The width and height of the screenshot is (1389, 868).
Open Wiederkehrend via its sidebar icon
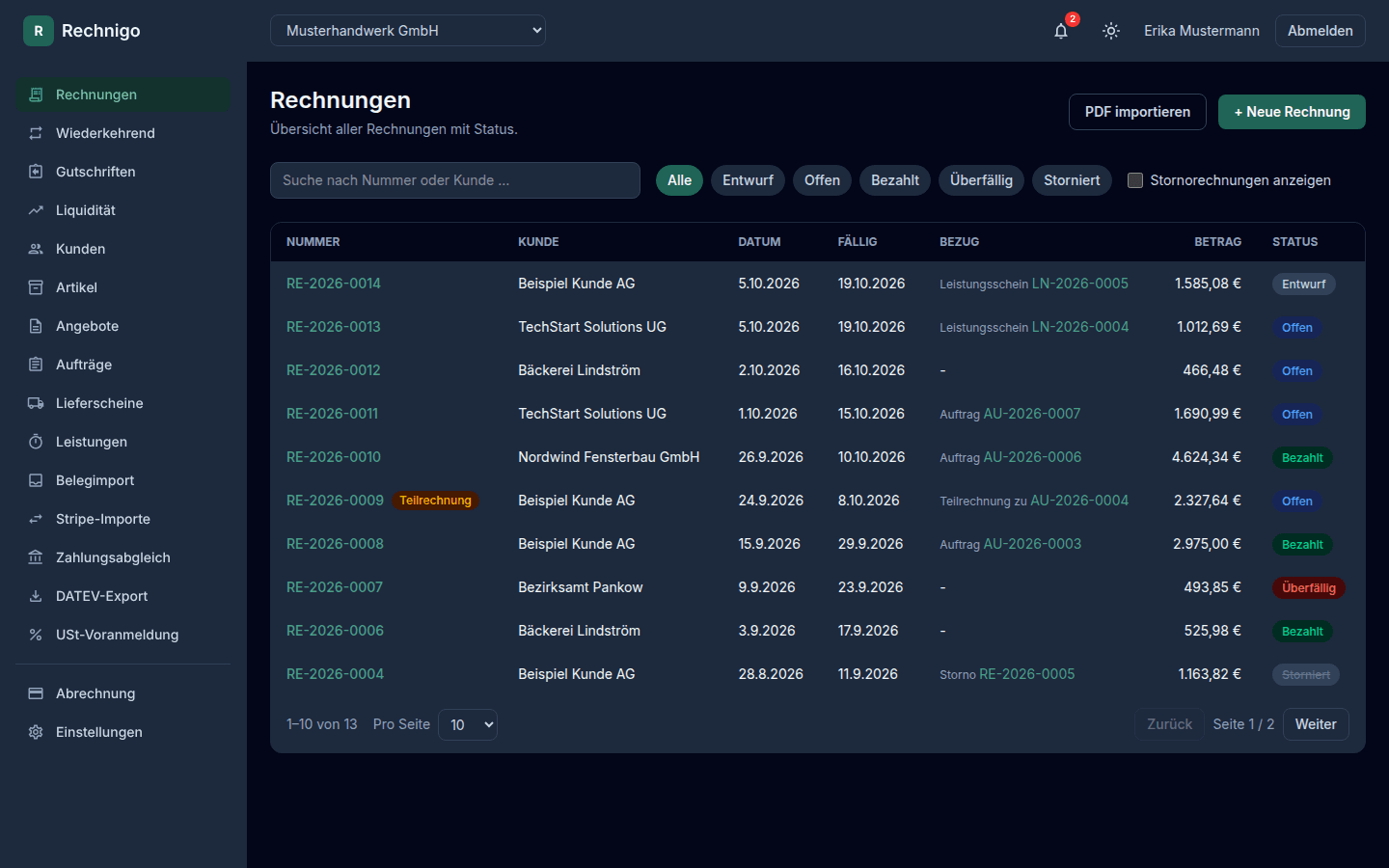pos(36,133)
